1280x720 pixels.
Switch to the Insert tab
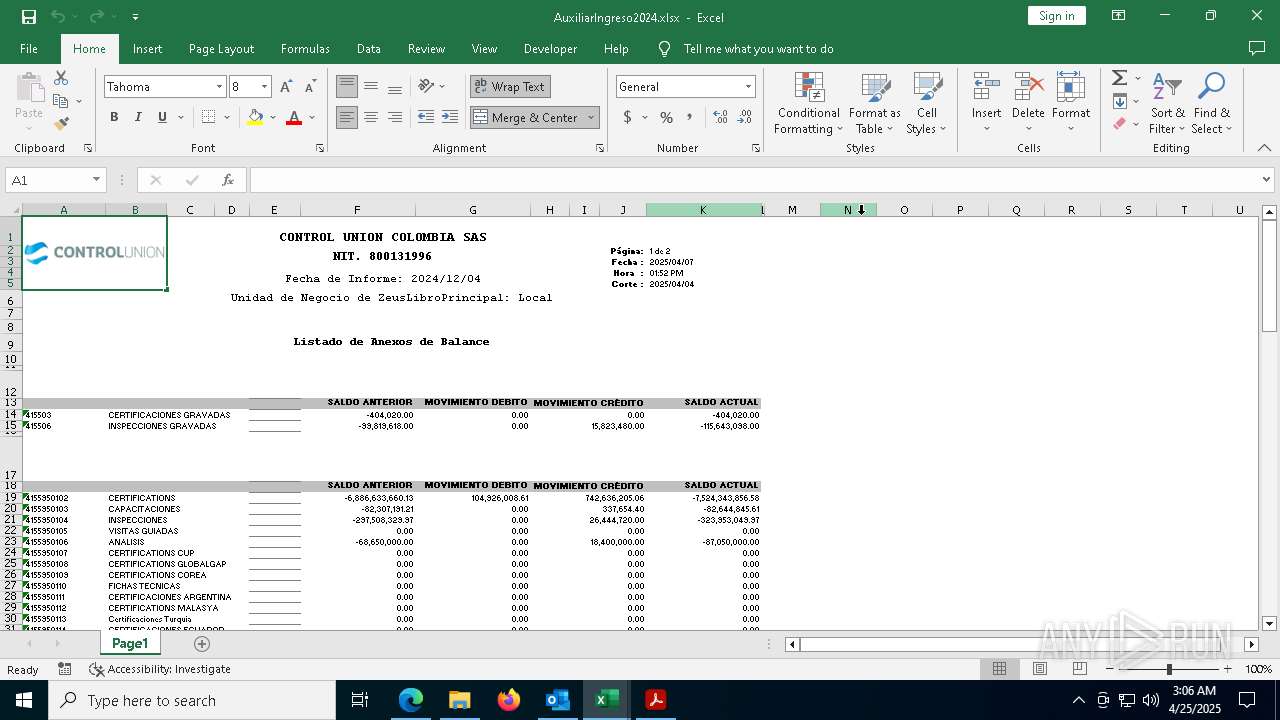(147, 49)
